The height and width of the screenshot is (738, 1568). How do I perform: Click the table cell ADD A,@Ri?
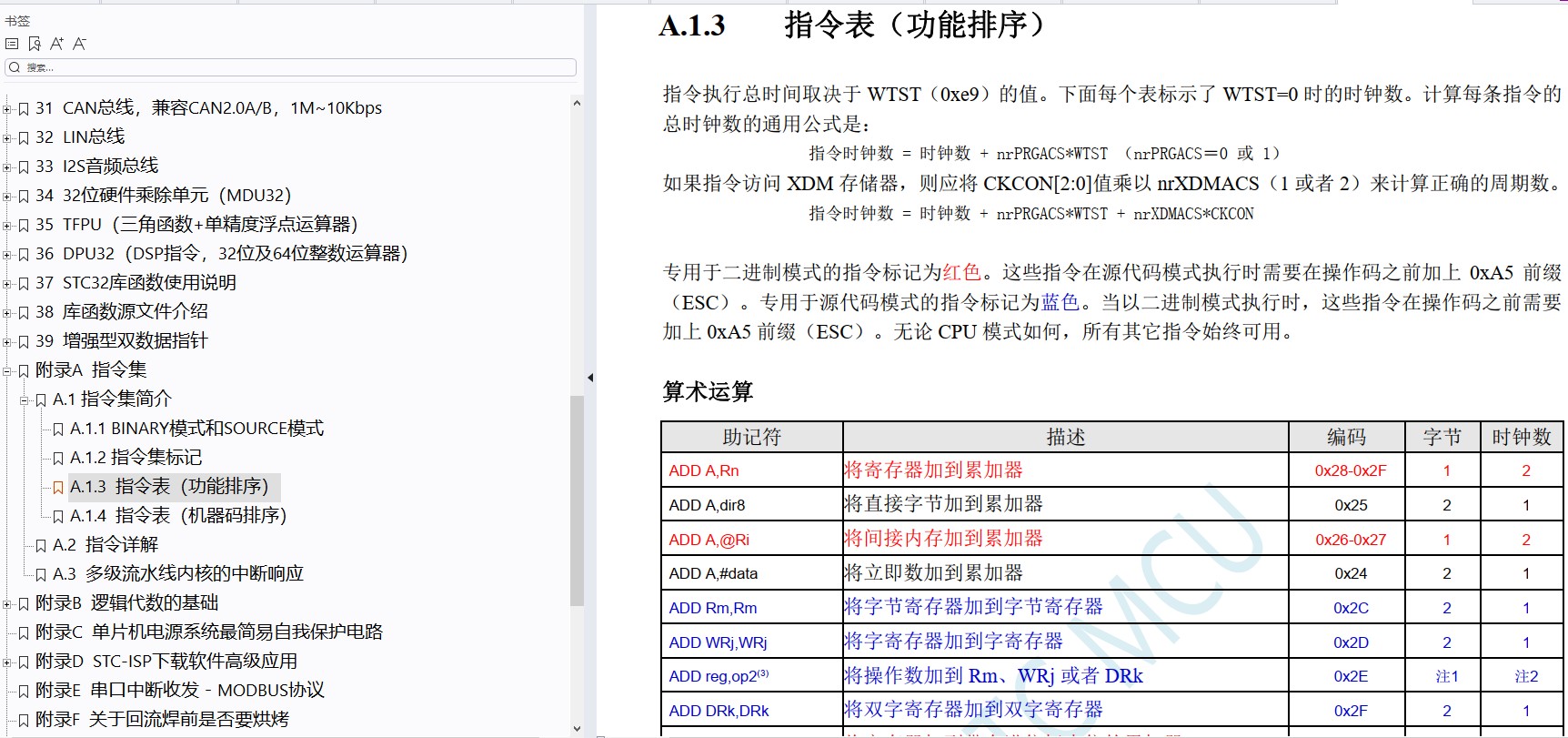click(752, 540)
